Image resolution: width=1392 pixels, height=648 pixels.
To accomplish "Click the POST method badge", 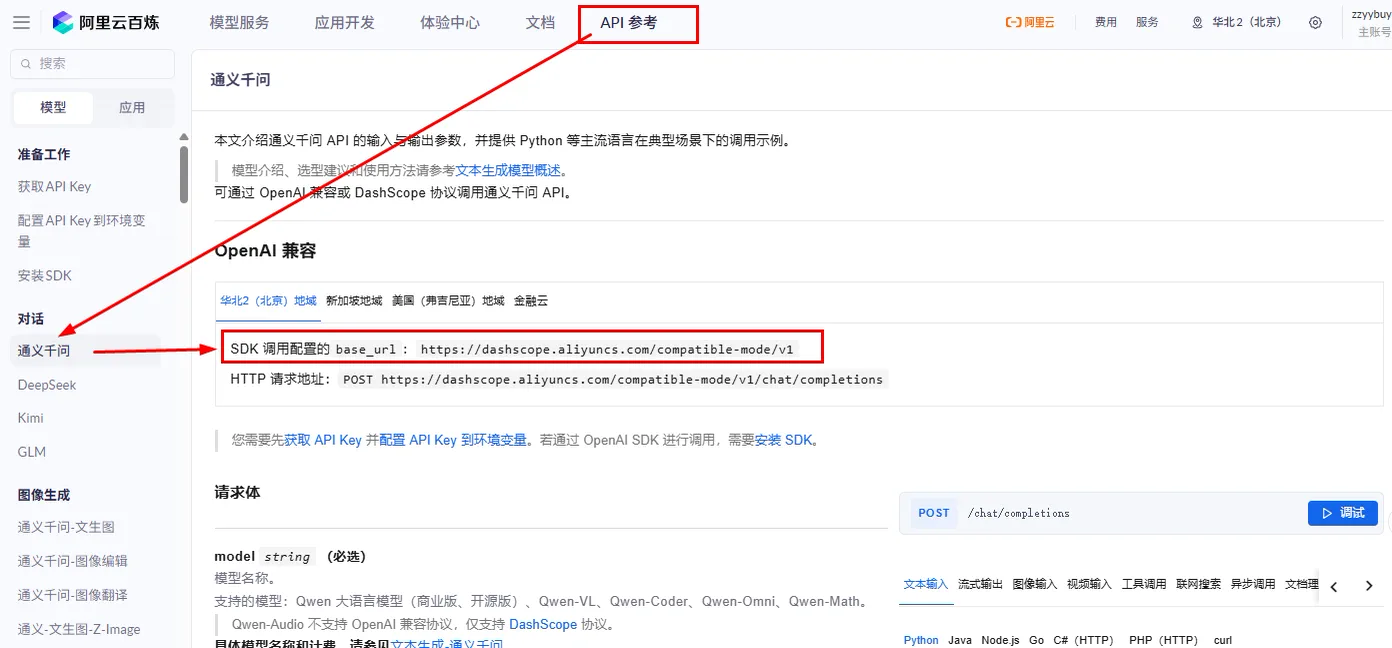I will [x=934, y=513].
